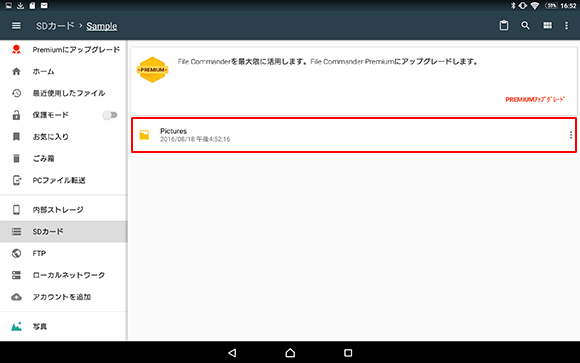The height and width of the screenshot is (363, 580).
Task: Tap the recent files clock icon
Action: (x=16, y=93)
